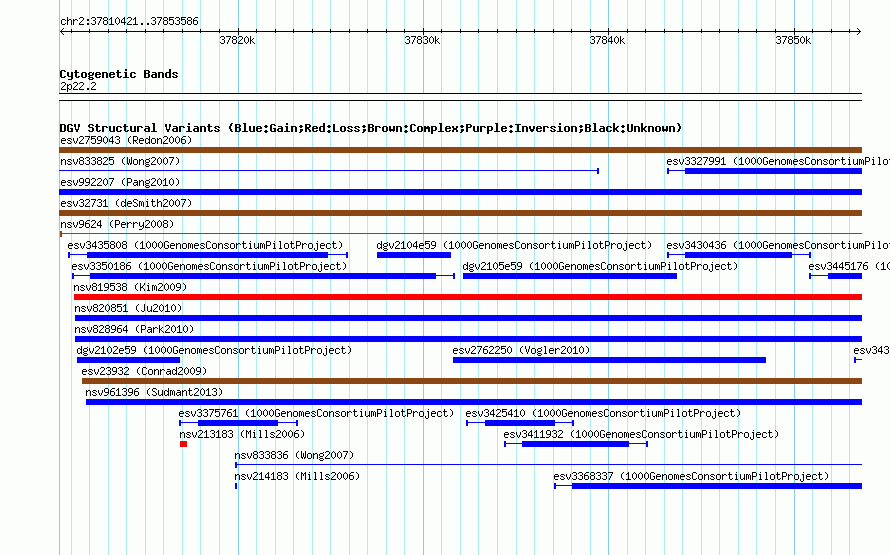Click the blue bar under dgv2105e59
This screenshot has width=890, height=555.
570,276
